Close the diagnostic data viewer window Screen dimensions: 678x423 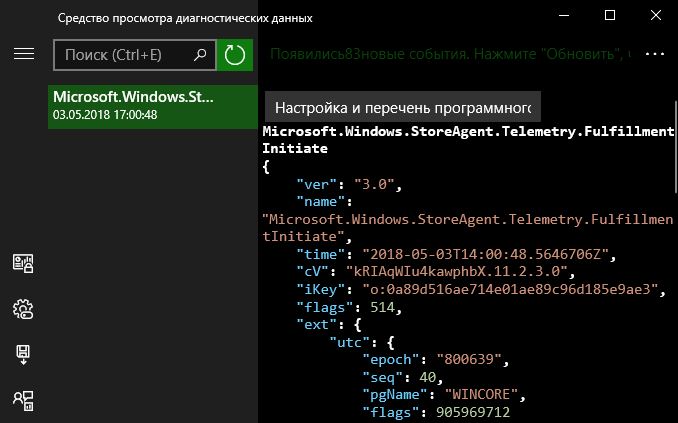656,16
